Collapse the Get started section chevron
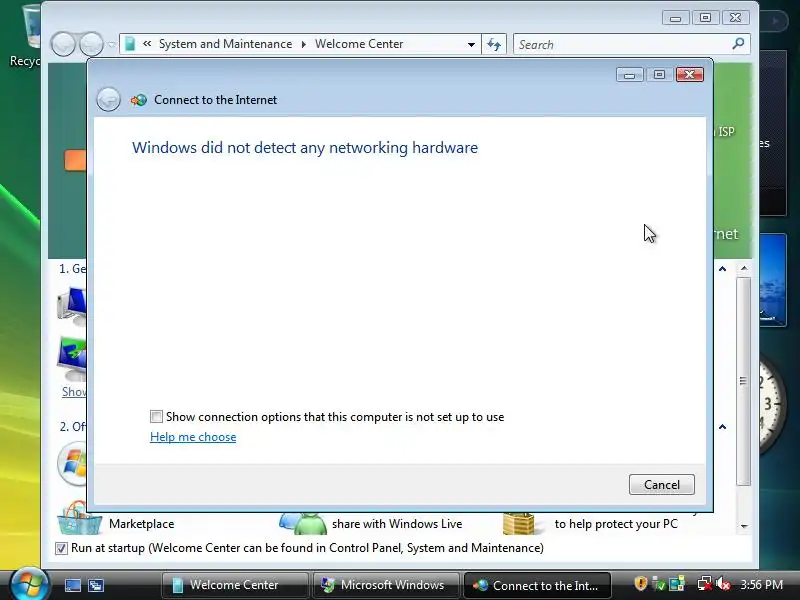The width and height of the screenshot is (800, 600). (x=722, y=268)
